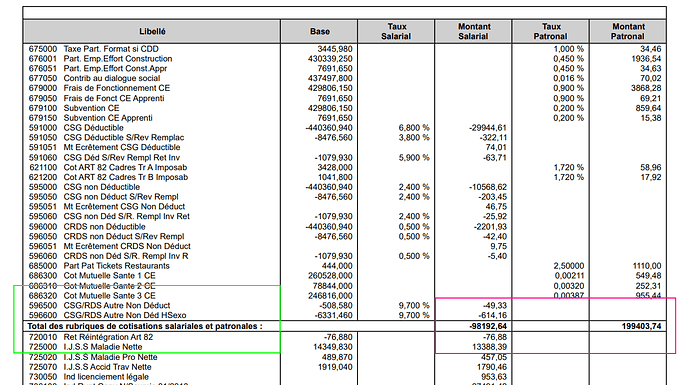Select the 6,800 % CSG Déductible rate
The height and width of the screenshot is (385, 690).
(x=414, y=128)
